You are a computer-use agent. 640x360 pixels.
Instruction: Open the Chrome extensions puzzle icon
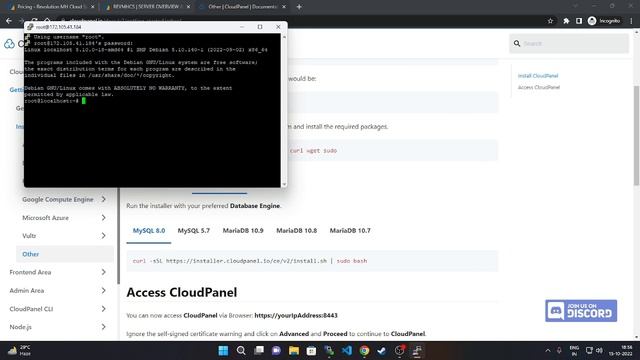tap(566, 21)
